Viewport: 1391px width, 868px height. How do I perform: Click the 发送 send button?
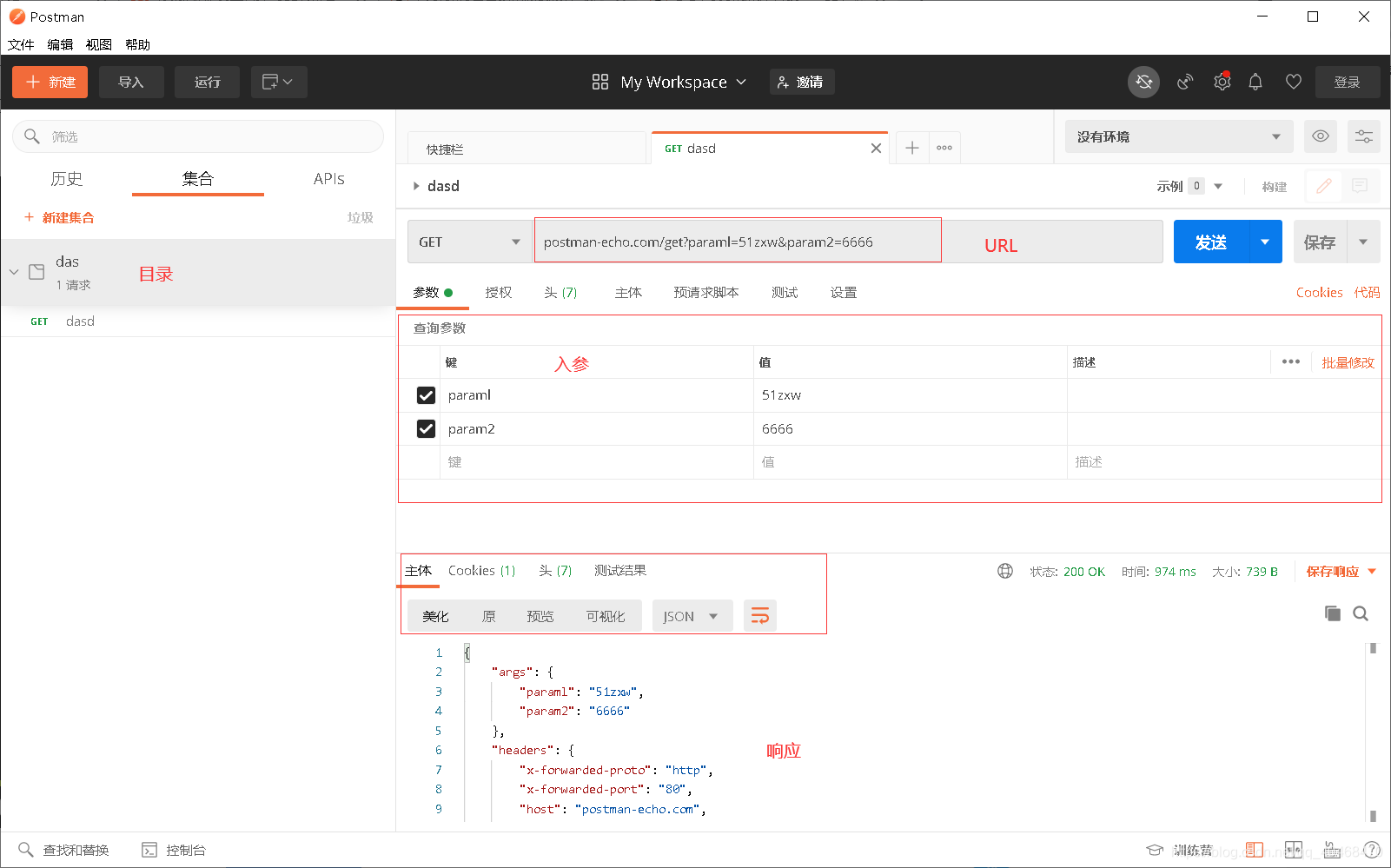[1211, 242]
